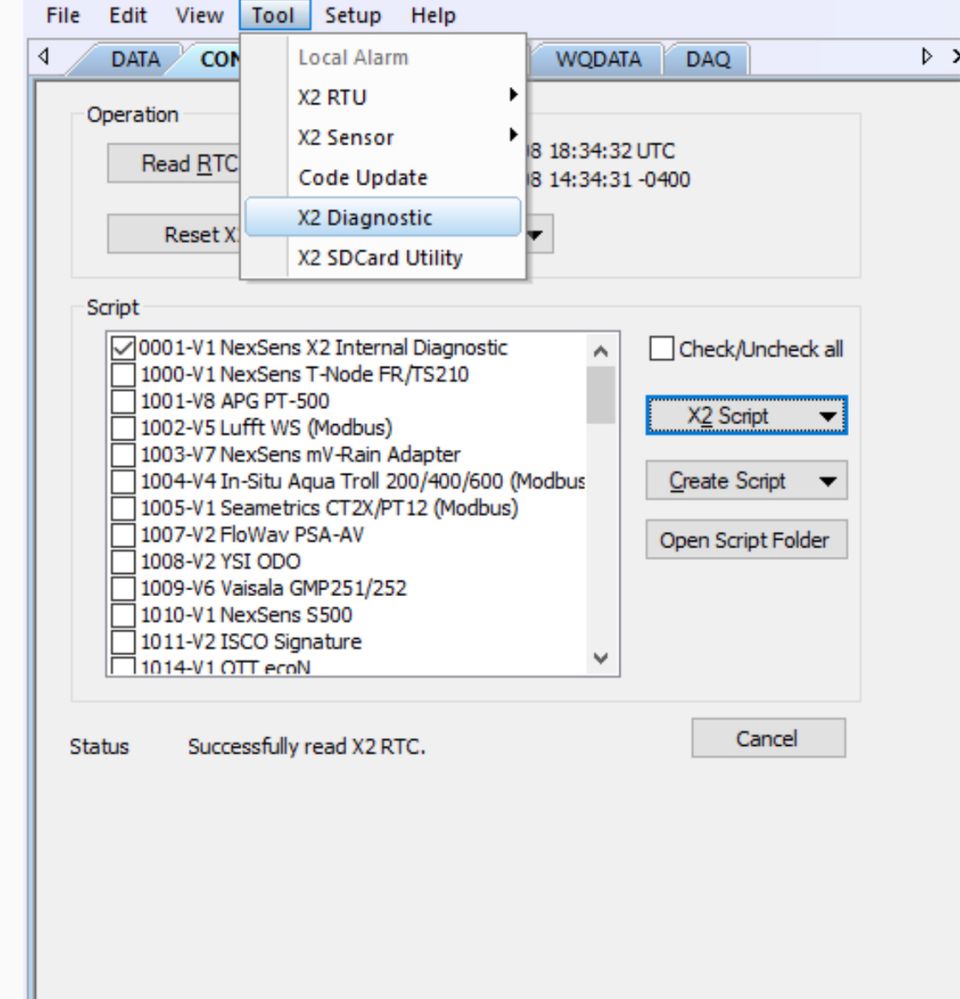Viewport: 960px width, 999px height.
Task: Check 1000-V1 NexSens T-Node FR/TS210
Action: pos(122,375)
